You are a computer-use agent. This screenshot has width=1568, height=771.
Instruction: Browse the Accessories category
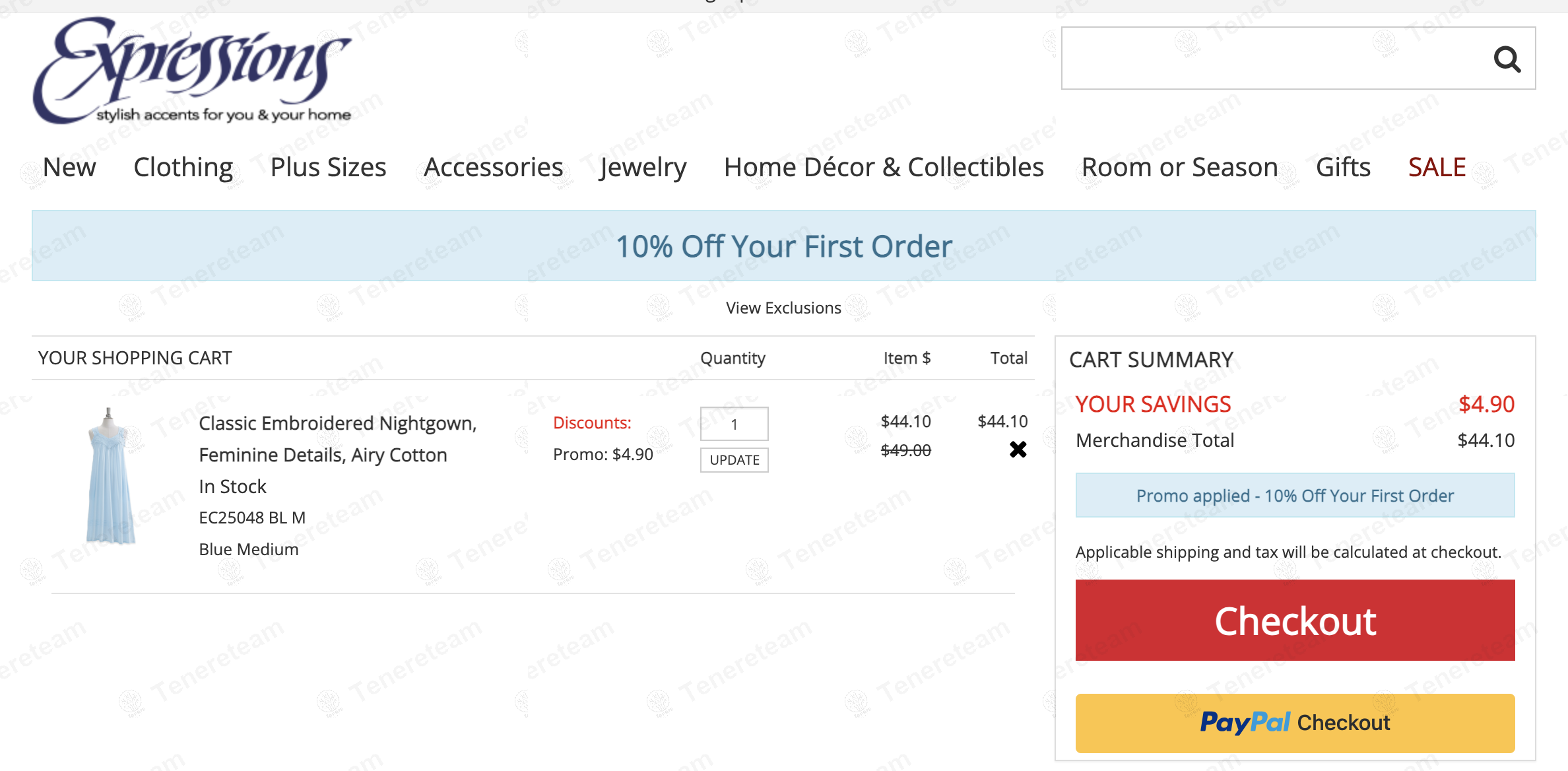tap(493, 168)
